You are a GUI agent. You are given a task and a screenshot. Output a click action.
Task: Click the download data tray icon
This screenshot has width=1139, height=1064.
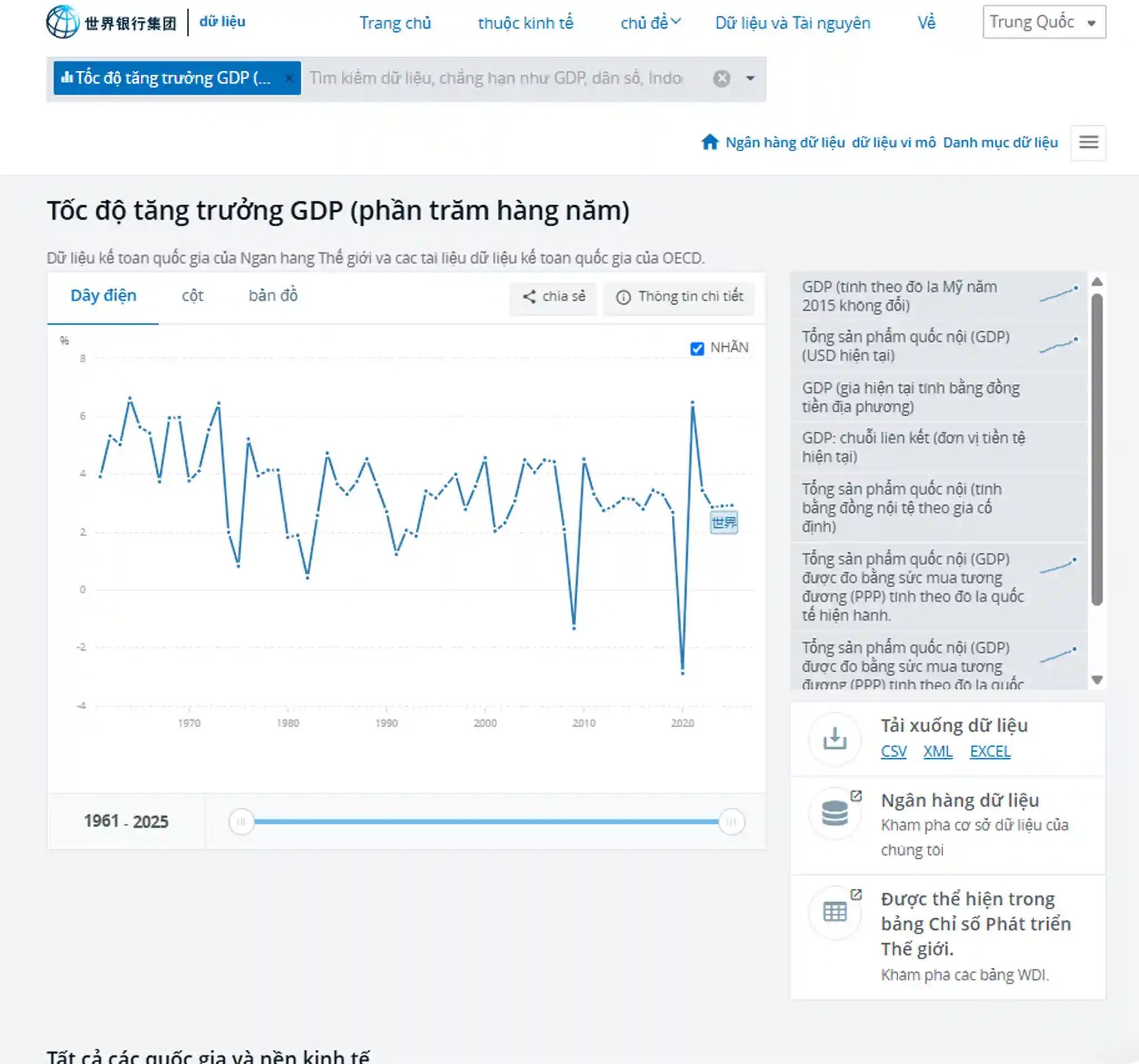click(834, 739)
